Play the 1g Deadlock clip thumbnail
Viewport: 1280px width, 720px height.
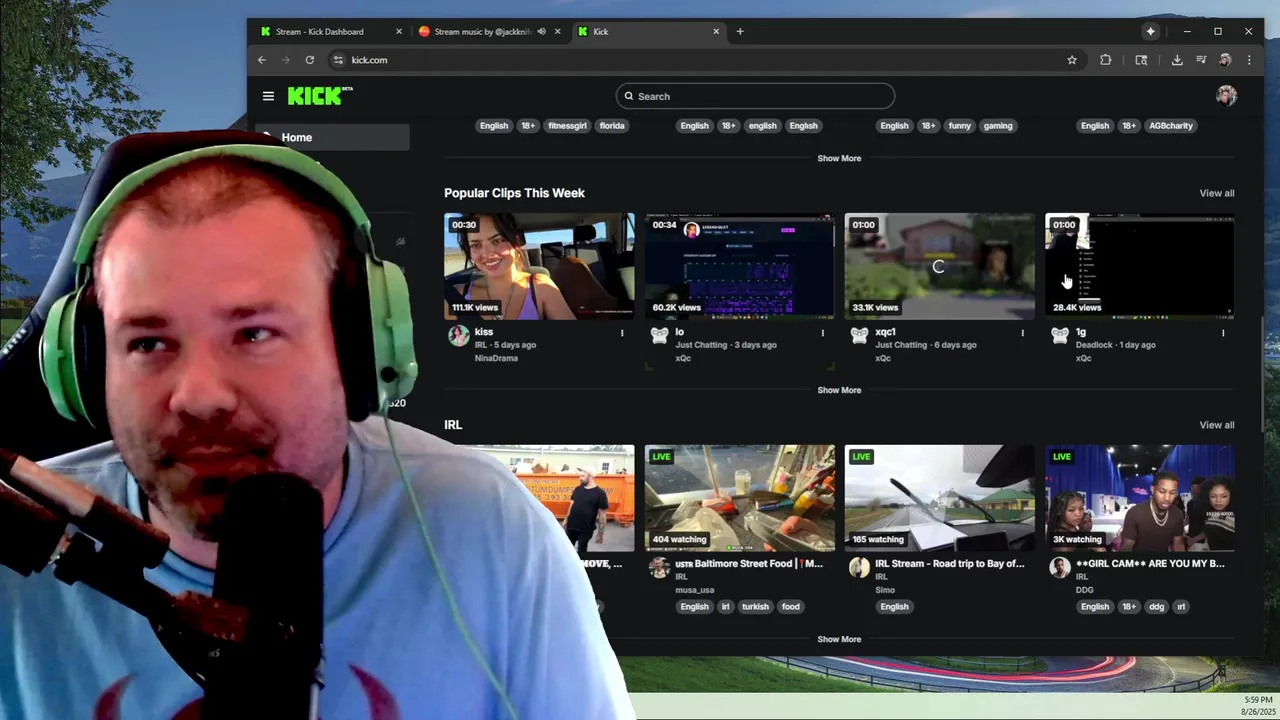1139,266
